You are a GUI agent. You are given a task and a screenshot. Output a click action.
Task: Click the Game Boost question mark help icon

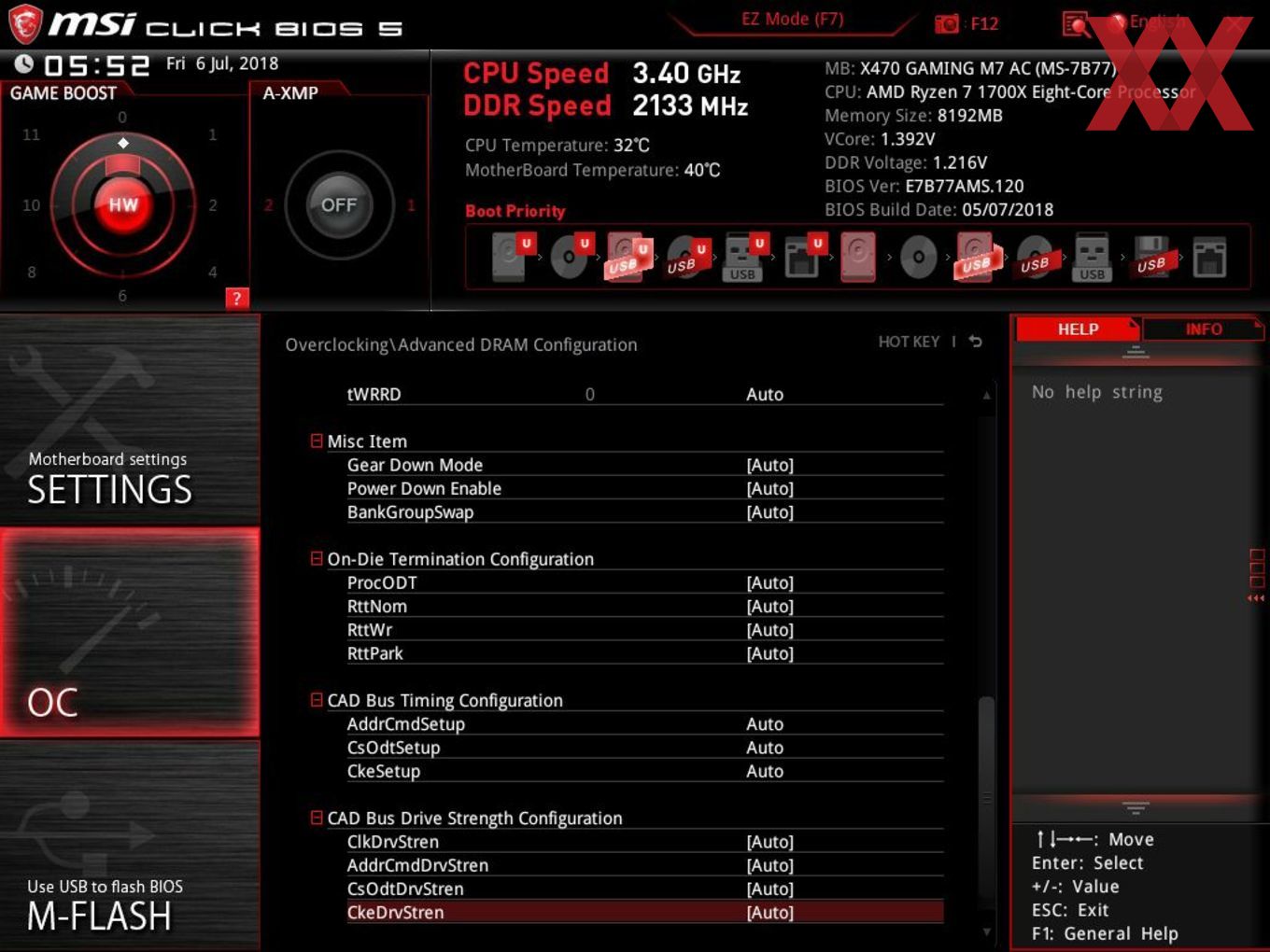coord(237,298)
